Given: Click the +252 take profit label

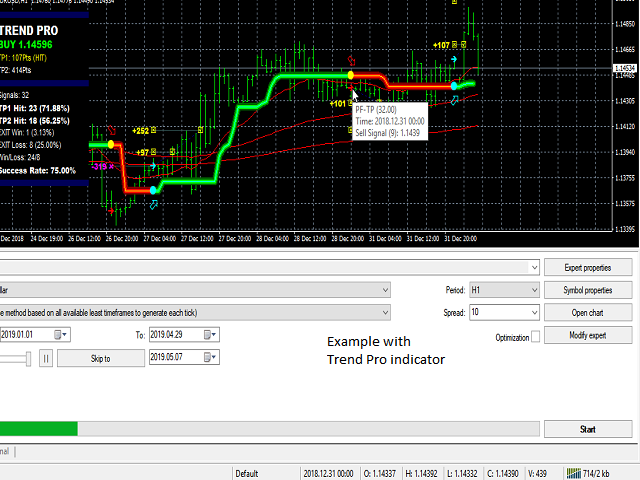Looking at the screenshot, I should [140, 131].
